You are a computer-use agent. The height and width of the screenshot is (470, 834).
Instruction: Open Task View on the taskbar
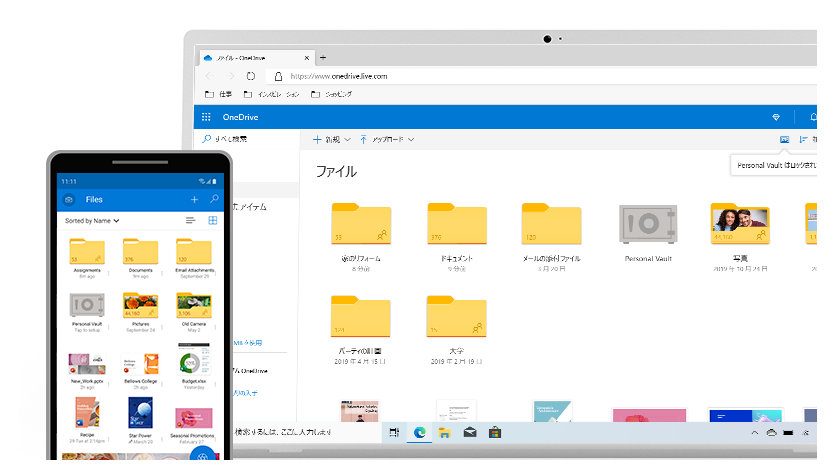[x=394, y=432]
